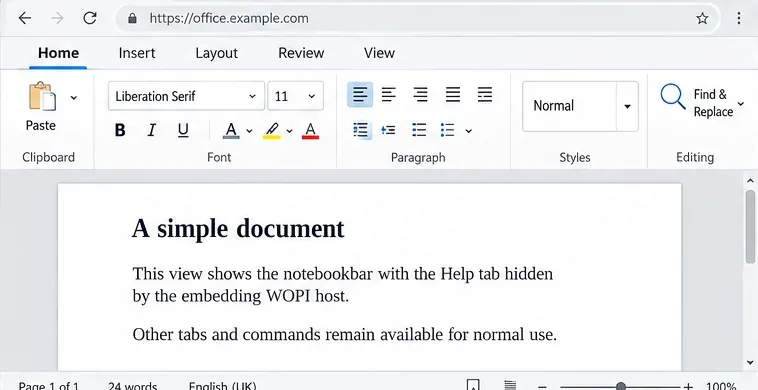Switch to the Review tab

click(x=301, y=53)
